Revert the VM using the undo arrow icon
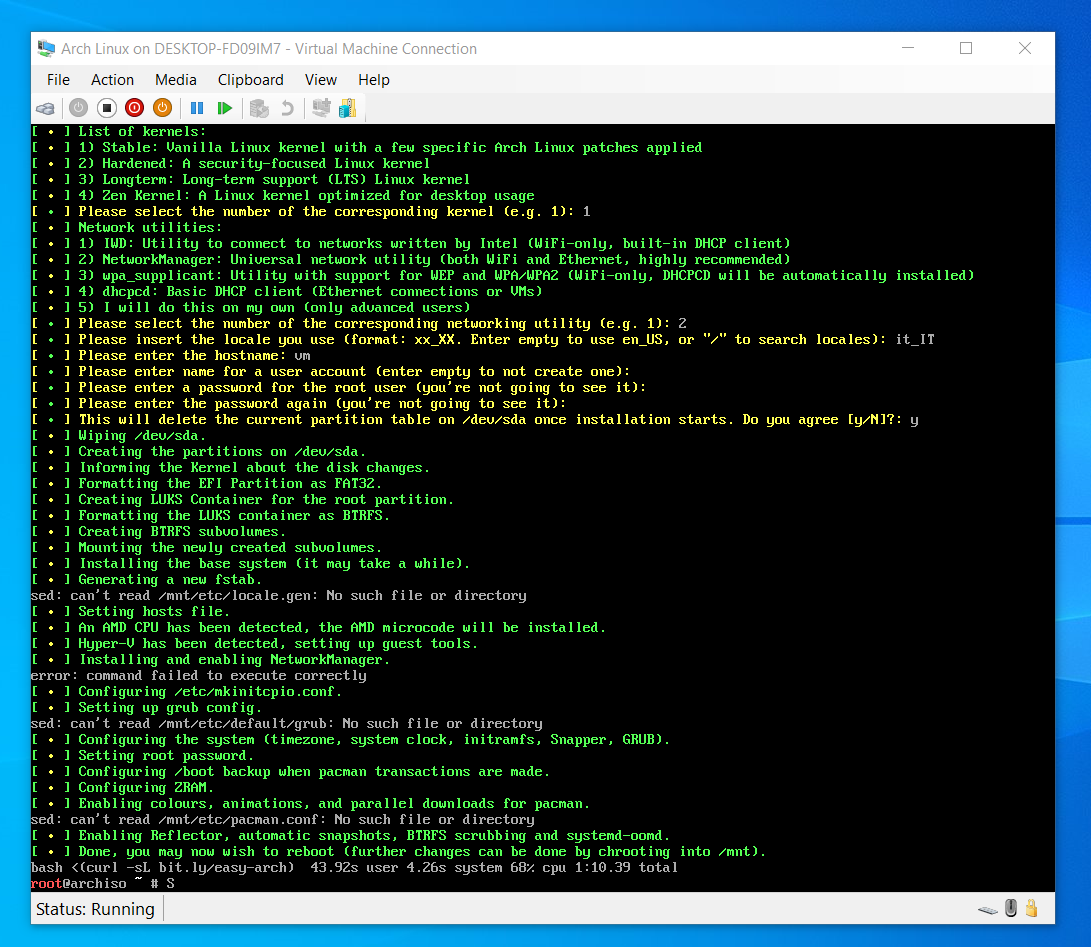Image resolution: width=1091 pixels, height=947 pixels. coord(287,108)
